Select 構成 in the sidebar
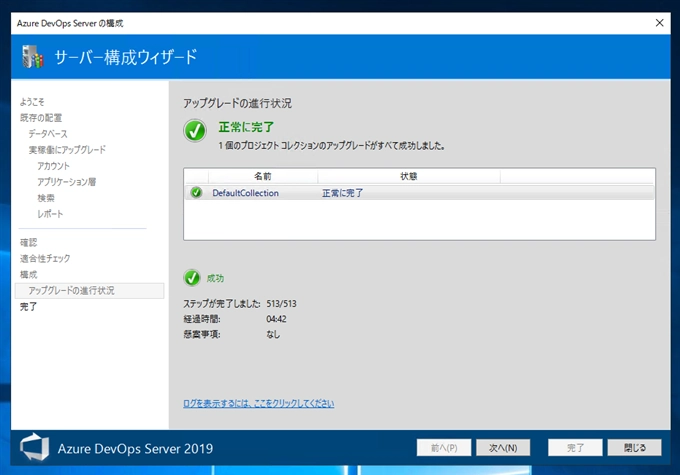 29,275
